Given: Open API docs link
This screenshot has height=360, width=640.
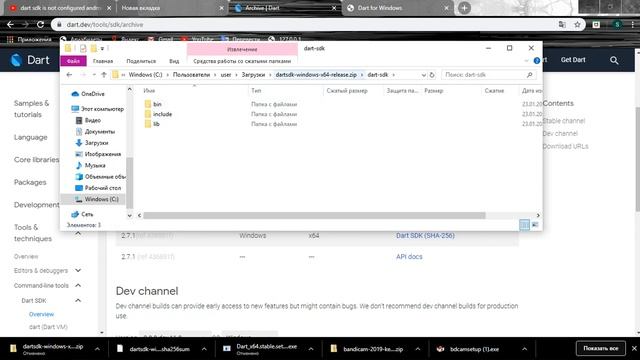Looking at the screenshot, I should click(409, 257).
